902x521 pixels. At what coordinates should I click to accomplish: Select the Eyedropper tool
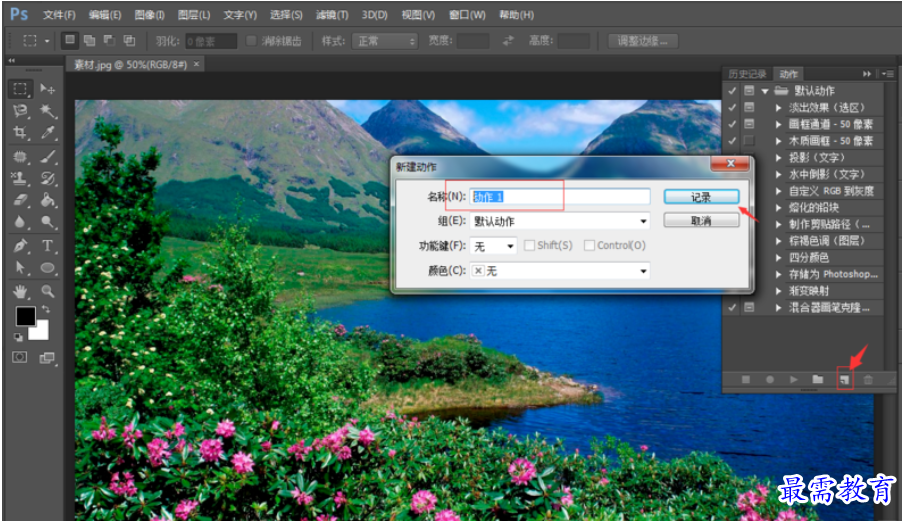(48, 132)
